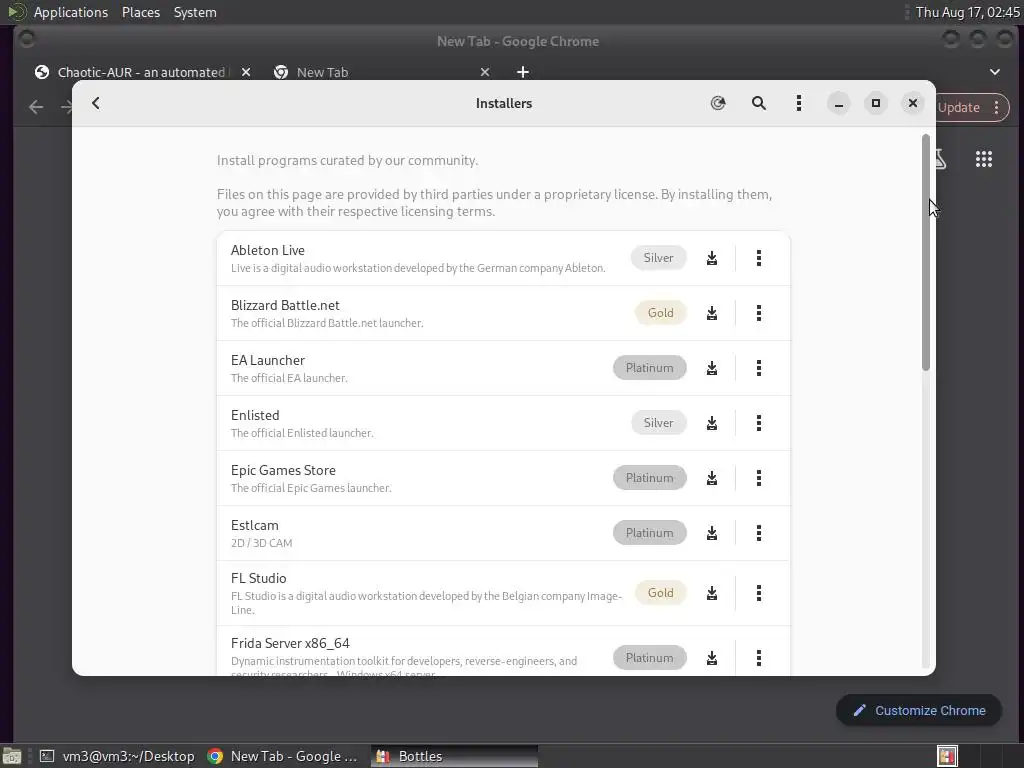The image size is (1024, 768).
Task: Select the Frida Server x86_64 title
Action: [290, 643]
